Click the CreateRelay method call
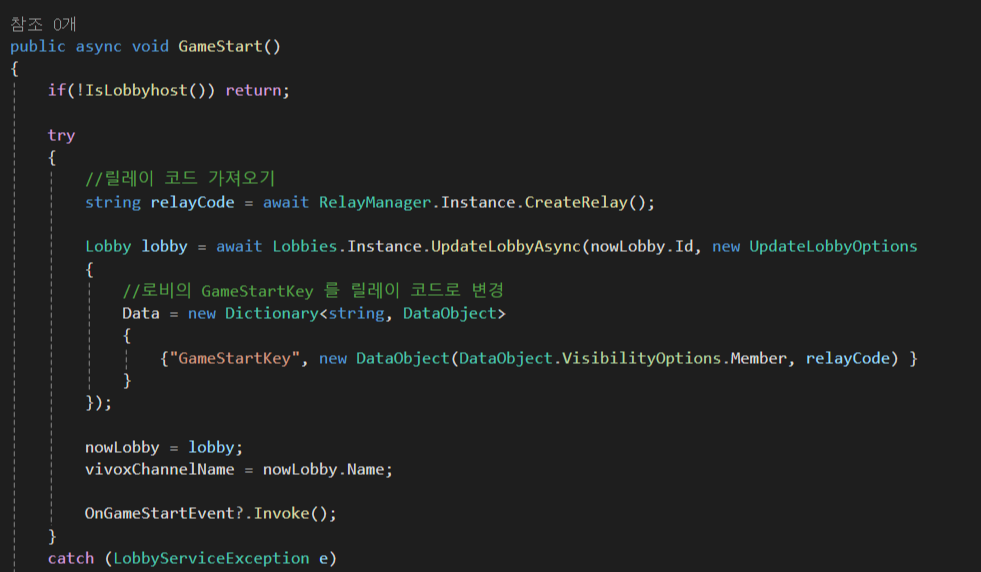Screen dimensions: 981x572 (x=576, y=202)
